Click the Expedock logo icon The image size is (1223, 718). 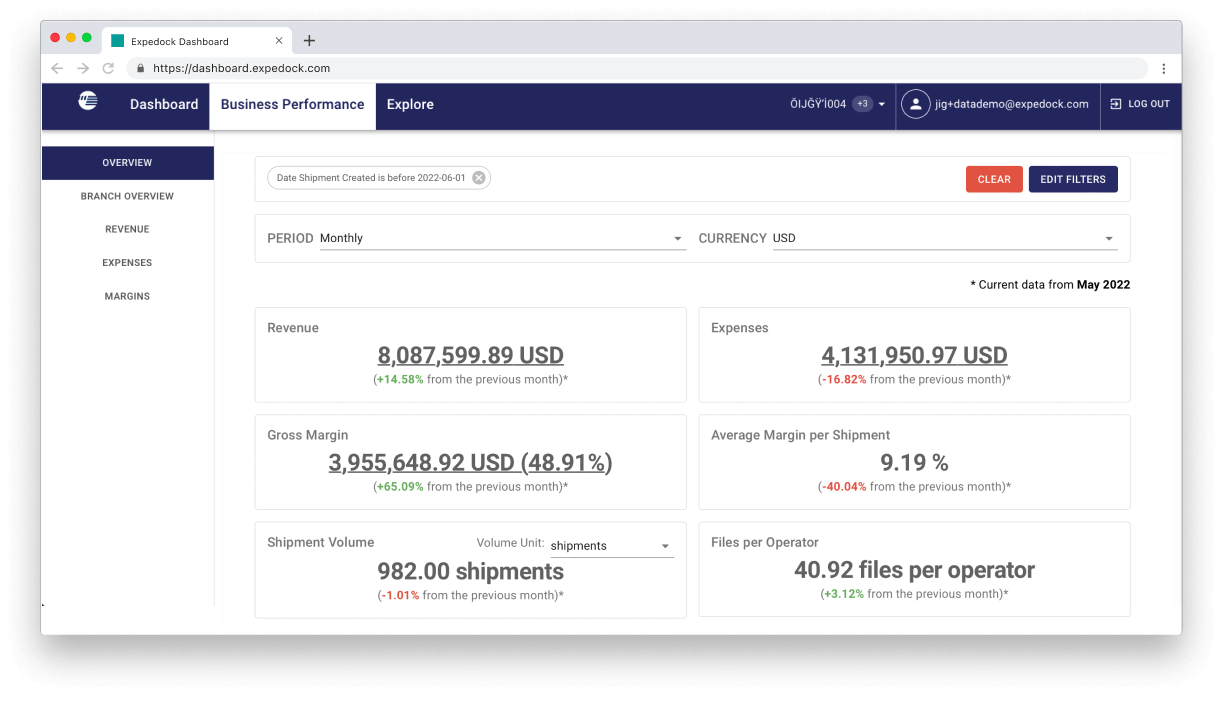tap(88, 100)
